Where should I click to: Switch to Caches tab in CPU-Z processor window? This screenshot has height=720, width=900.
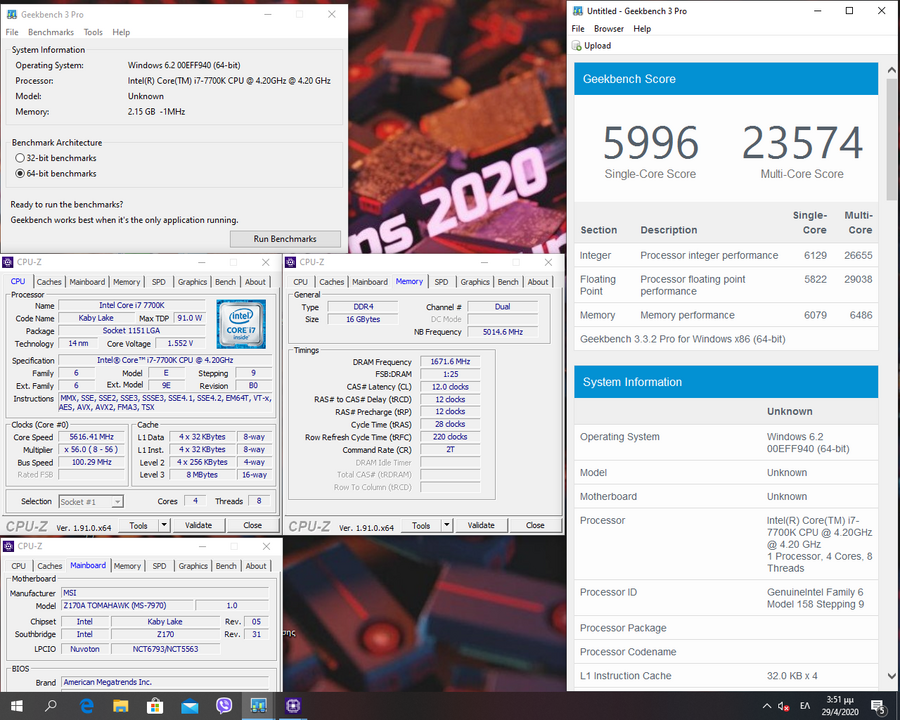(49, 282)
